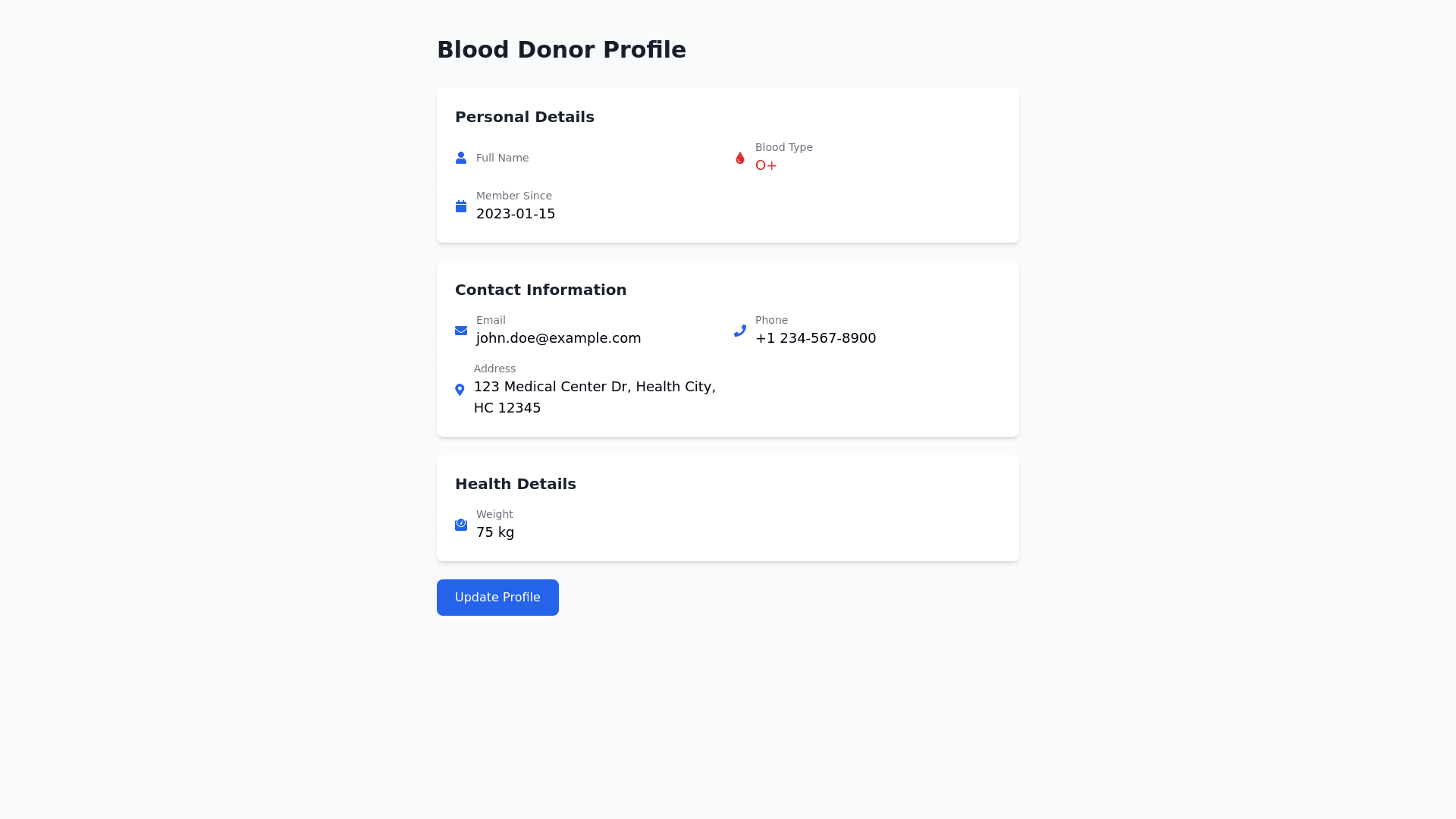Click the calendar icon beside Member Since
The image size is (1456, 819).
[461, 206]
